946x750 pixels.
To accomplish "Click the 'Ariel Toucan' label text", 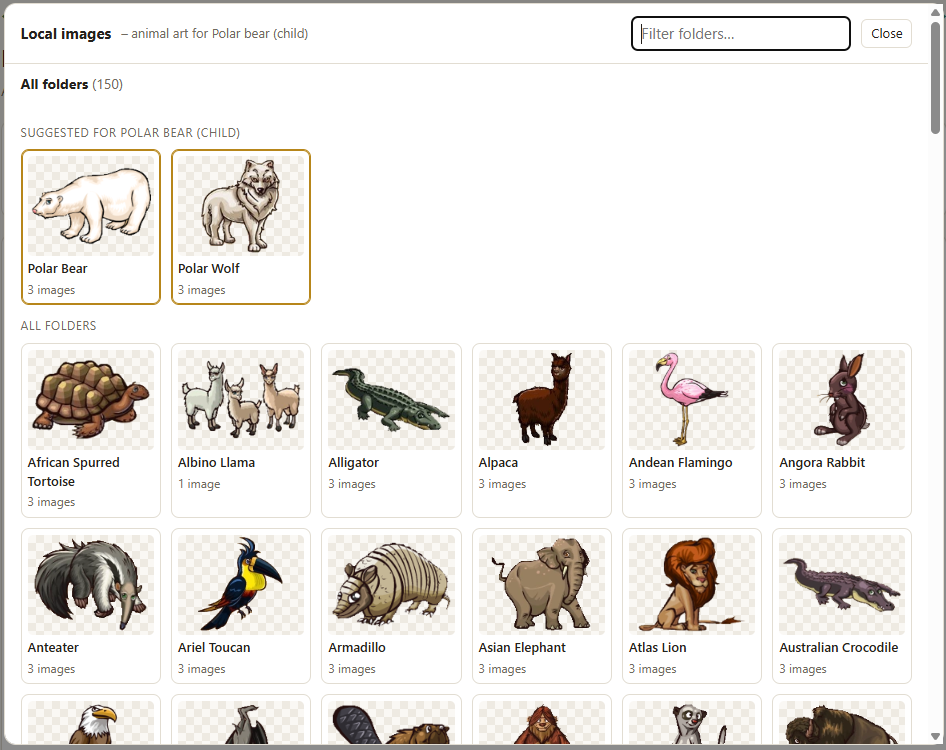I will coord(214,647).
